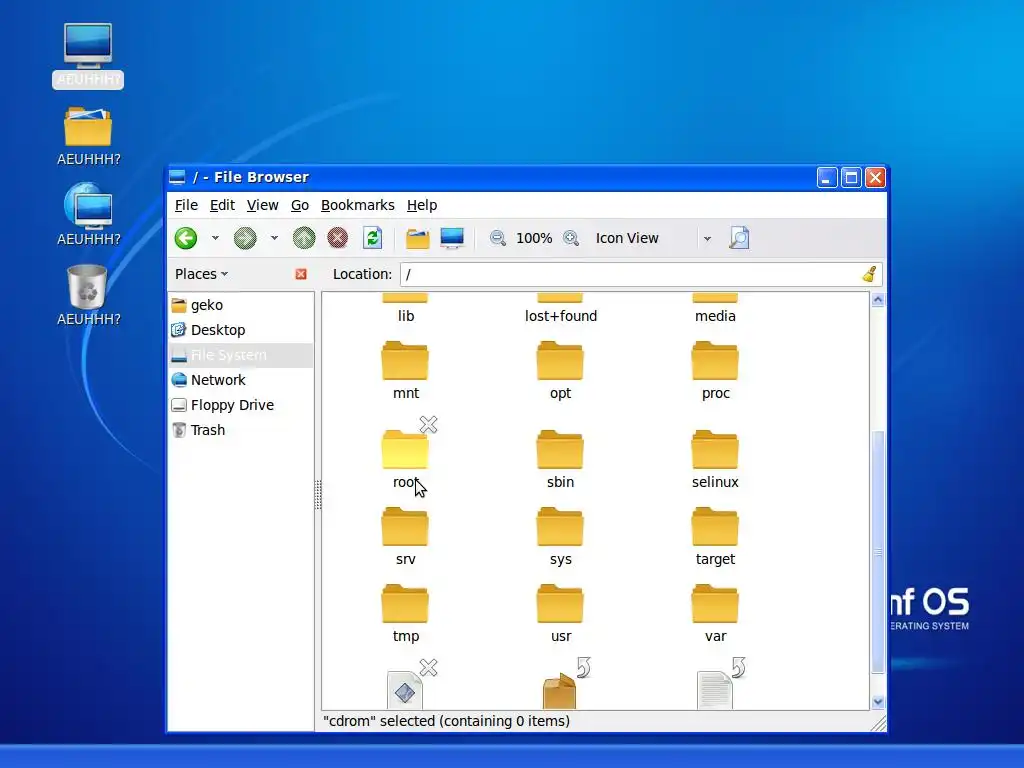
Task: Open the forward history dropdown arrow
Action: [274, 238]
